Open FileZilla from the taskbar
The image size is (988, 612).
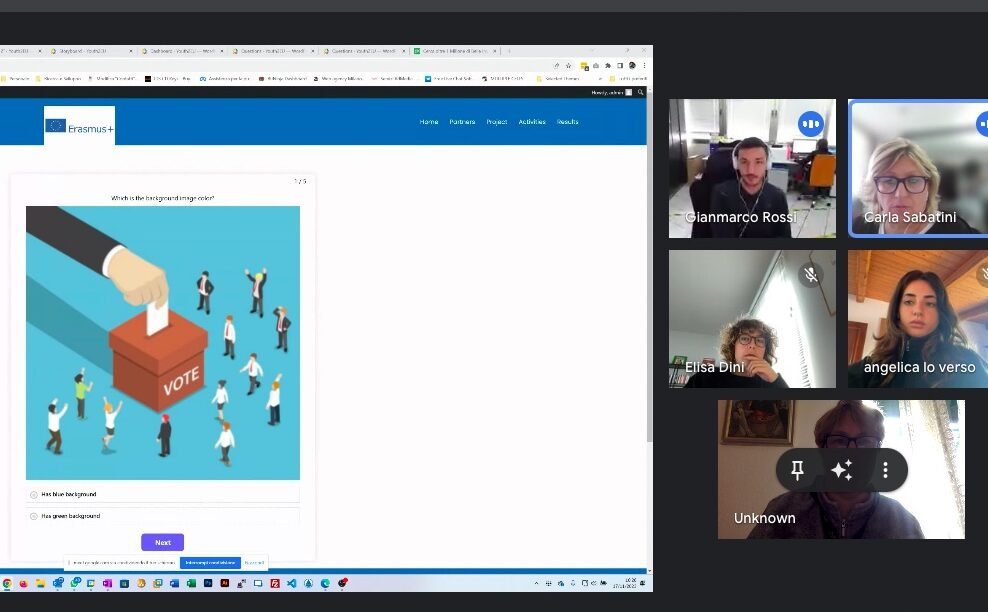pos(275,584)
